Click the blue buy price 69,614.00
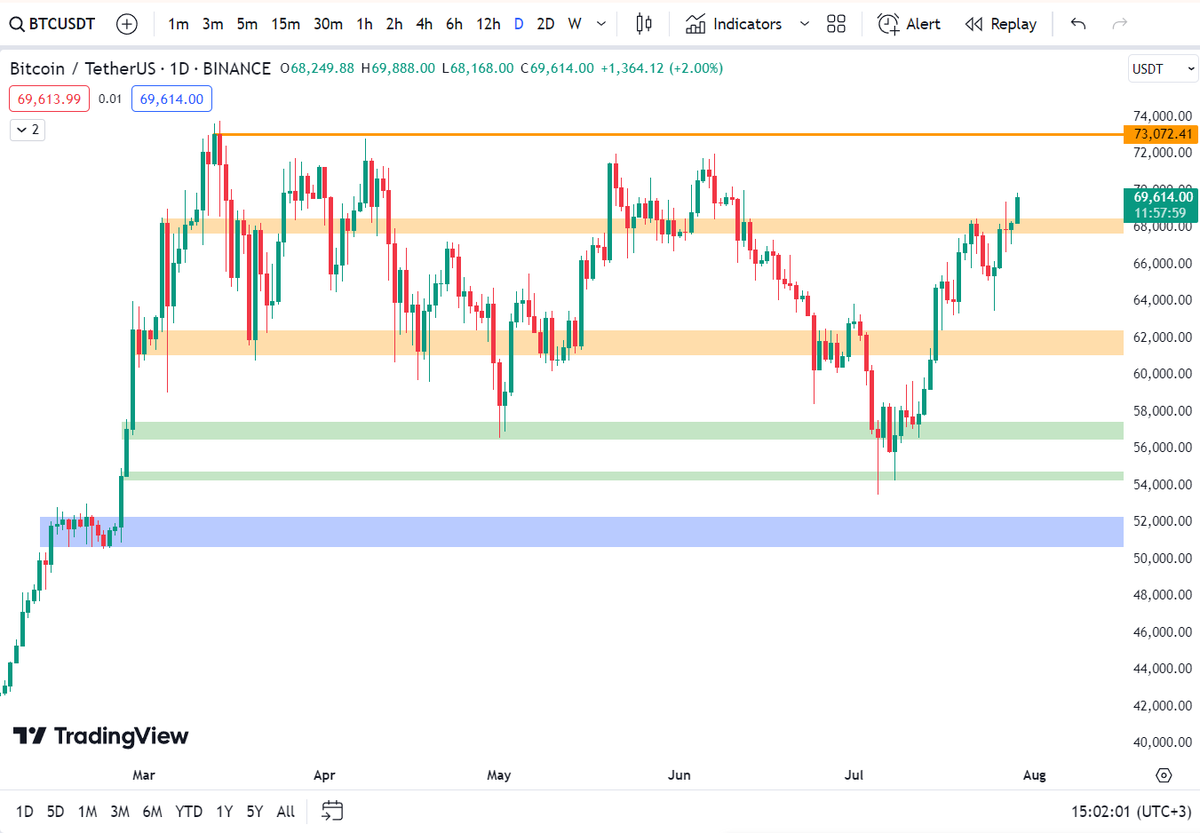The width and height of the screenshot is (1200, 833). (171, 99)
